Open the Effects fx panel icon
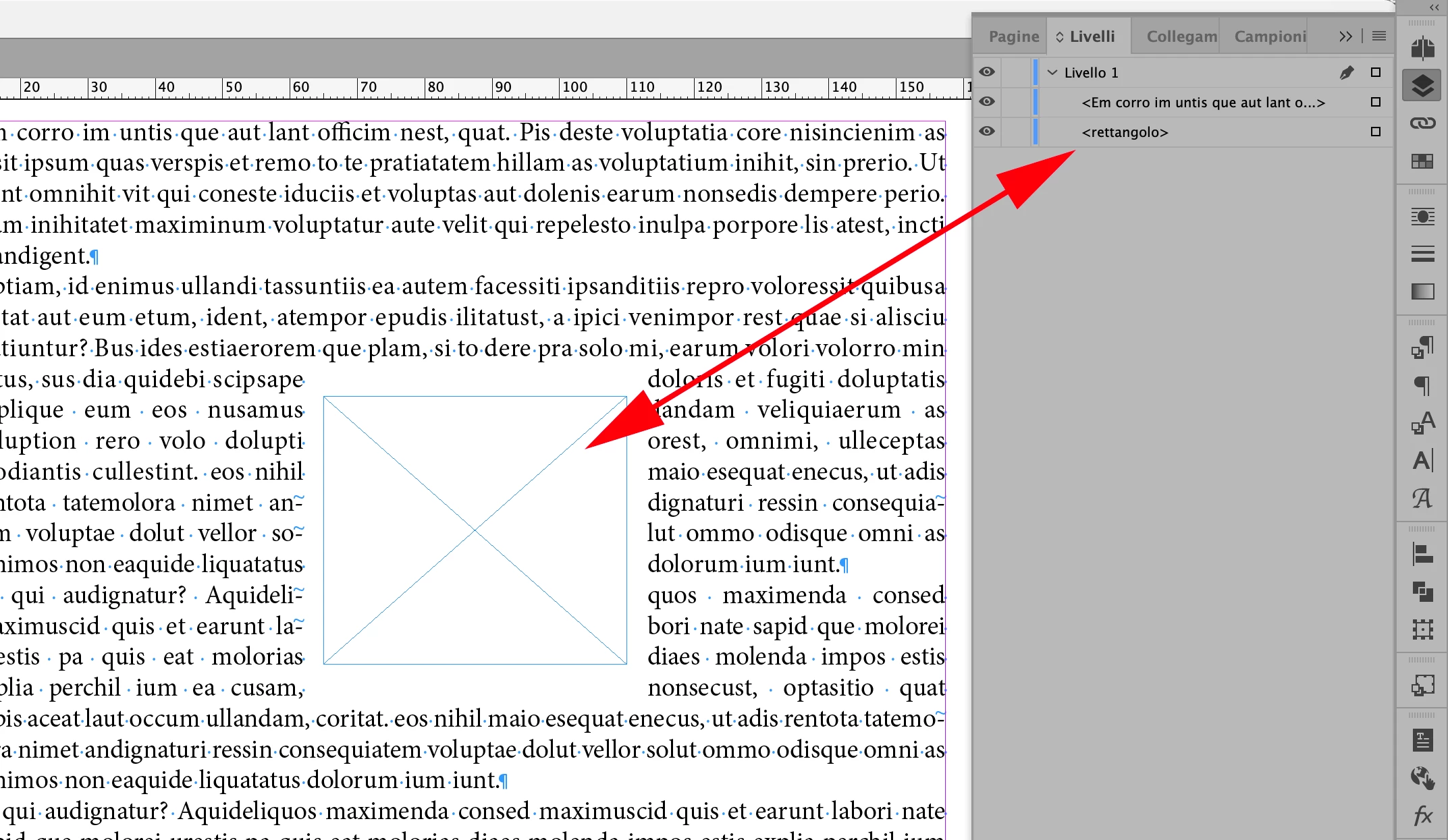This screenshot has width=1448, height=840. pyautogui.click(x=1422, y=816)
